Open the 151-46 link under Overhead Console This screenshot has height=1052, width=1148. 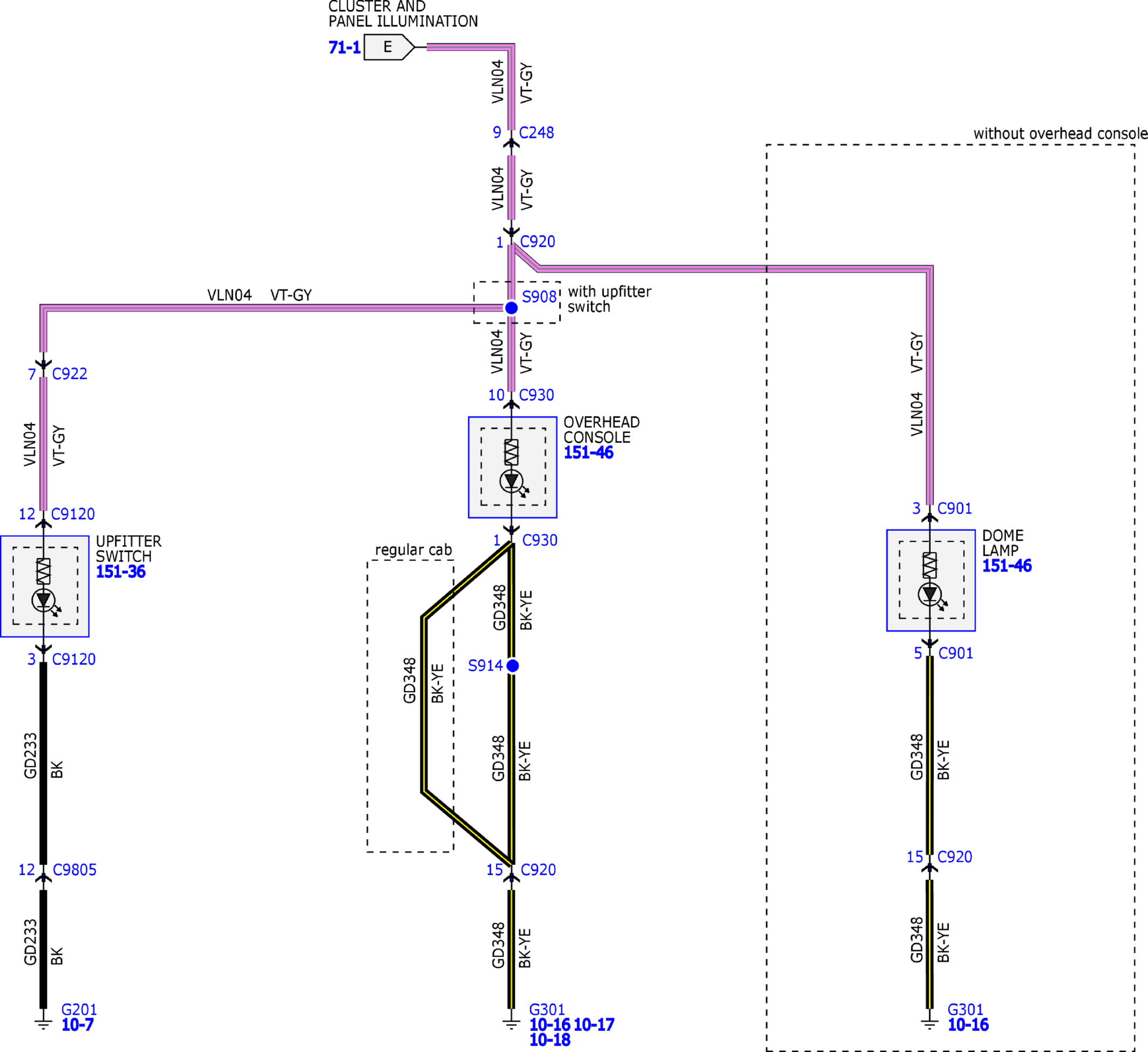pyautogui.click(x=588, y=453)
